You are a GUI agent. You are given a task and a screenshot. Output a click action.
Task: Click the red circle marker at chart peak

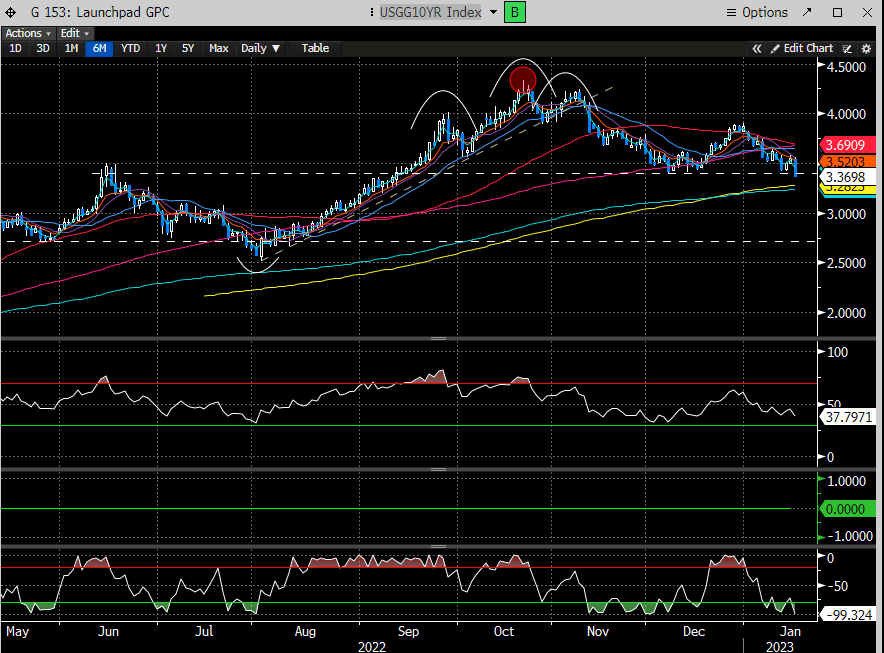(x=522, y=79)
